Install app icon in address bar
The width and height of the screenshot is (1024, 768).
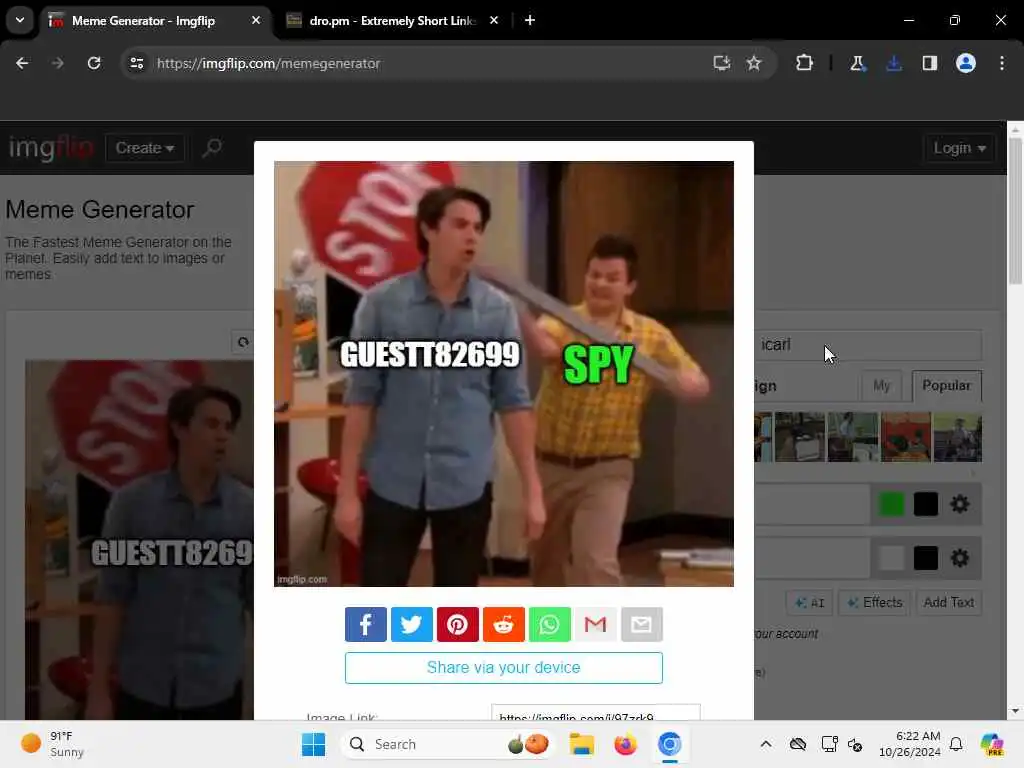pyautogui.click(x=722, y=63)
